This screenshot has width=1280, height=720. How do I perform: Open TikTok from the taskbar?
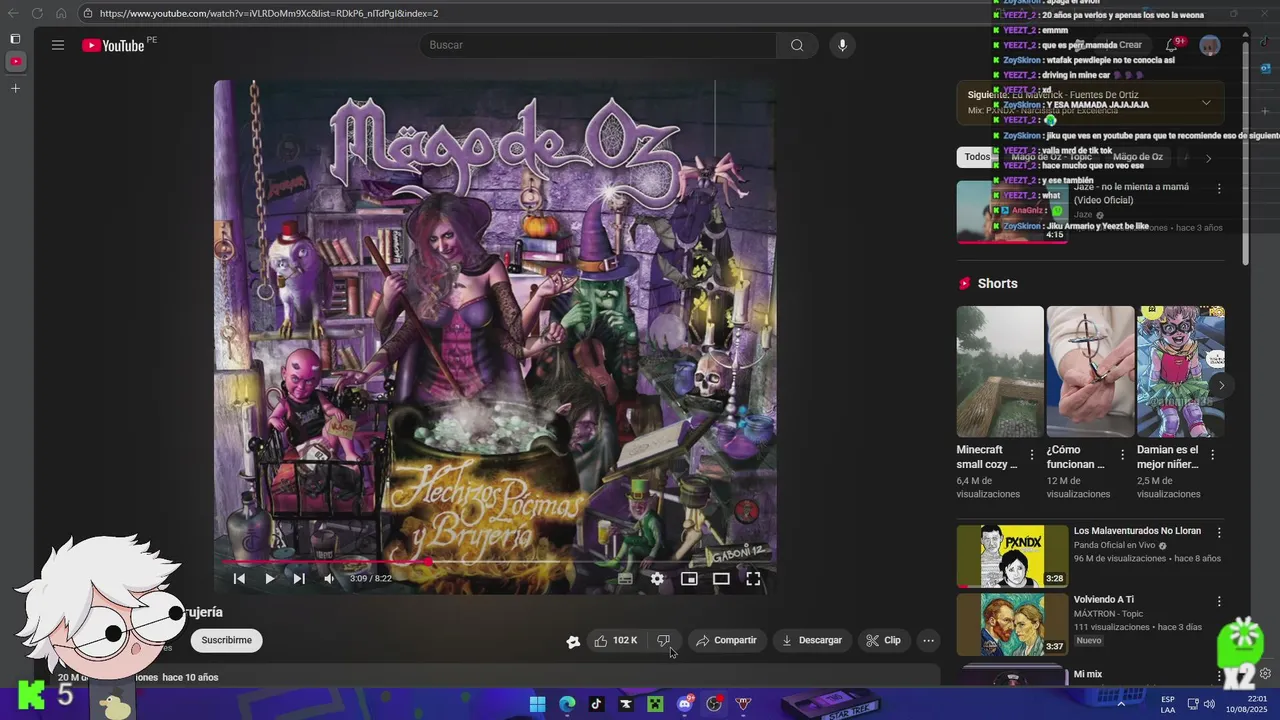click(x=596, y=704)
